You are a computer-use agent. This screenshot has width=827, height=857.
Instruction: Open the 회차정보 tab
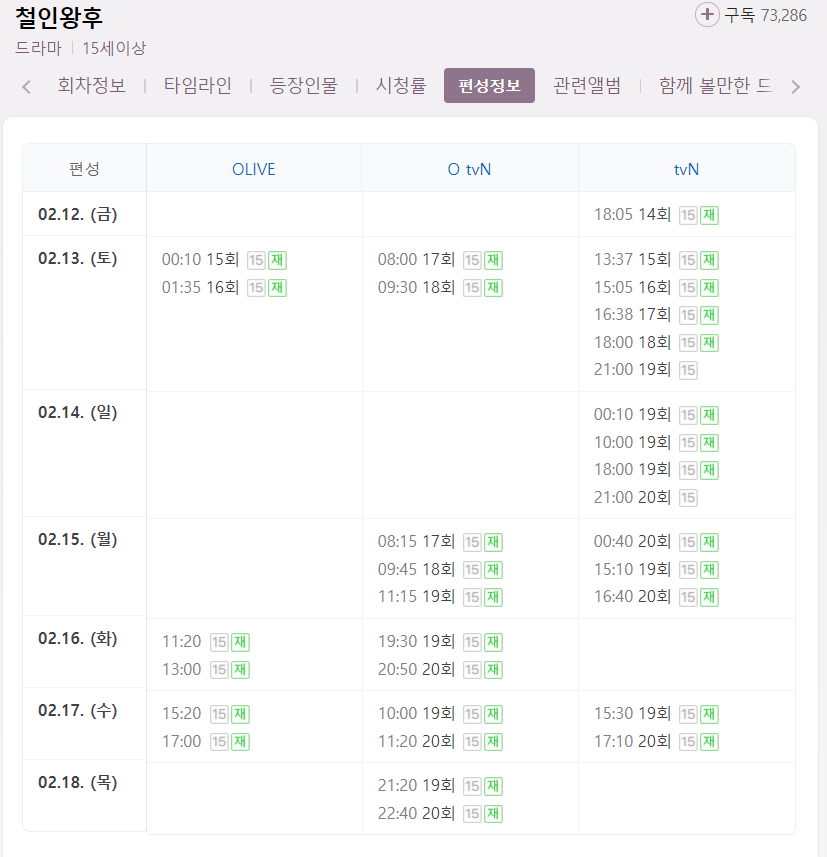pyautogui.click(x=92, y=86)
